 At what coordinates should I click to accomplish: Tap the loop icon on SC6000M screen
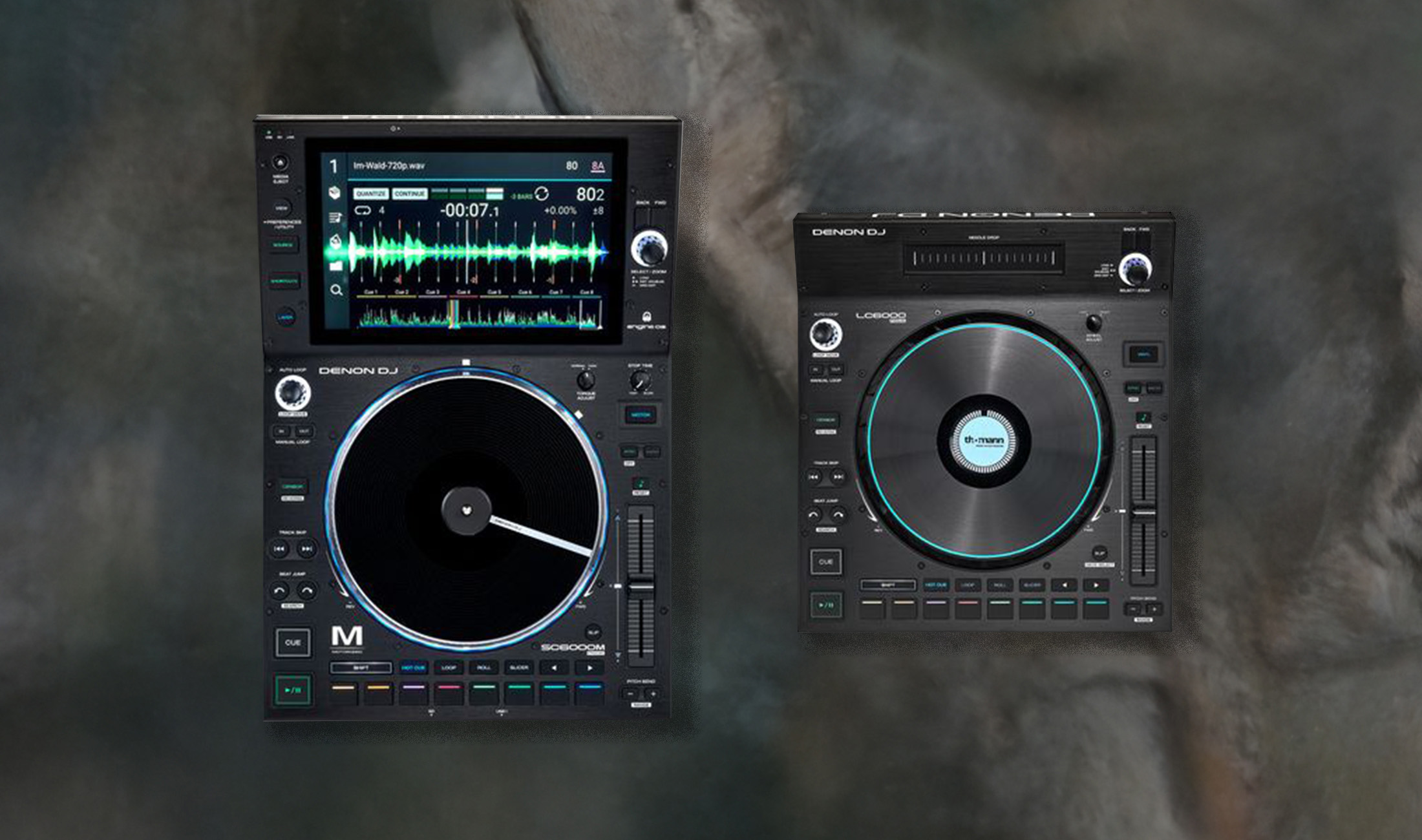pyautogui.click(x=361, y=210)
